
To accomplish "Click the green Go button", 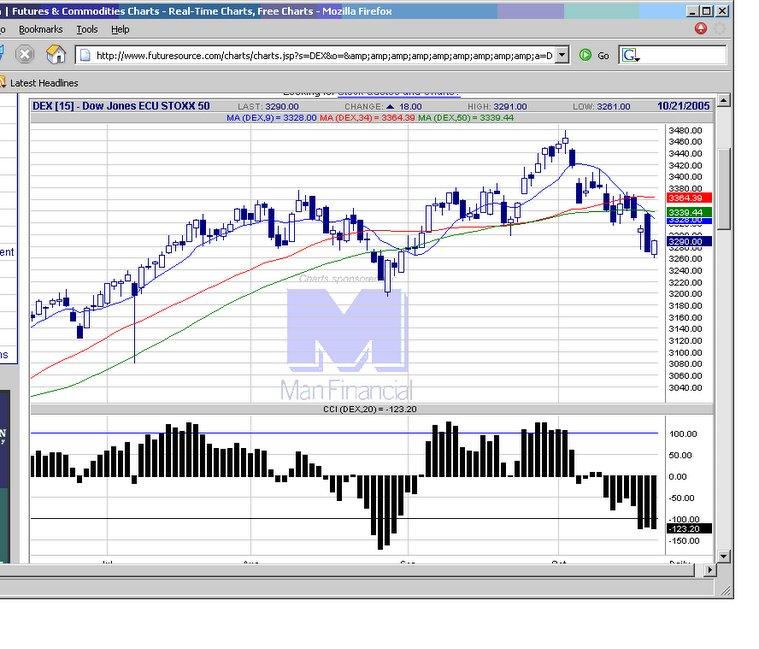I will point(594,55).
